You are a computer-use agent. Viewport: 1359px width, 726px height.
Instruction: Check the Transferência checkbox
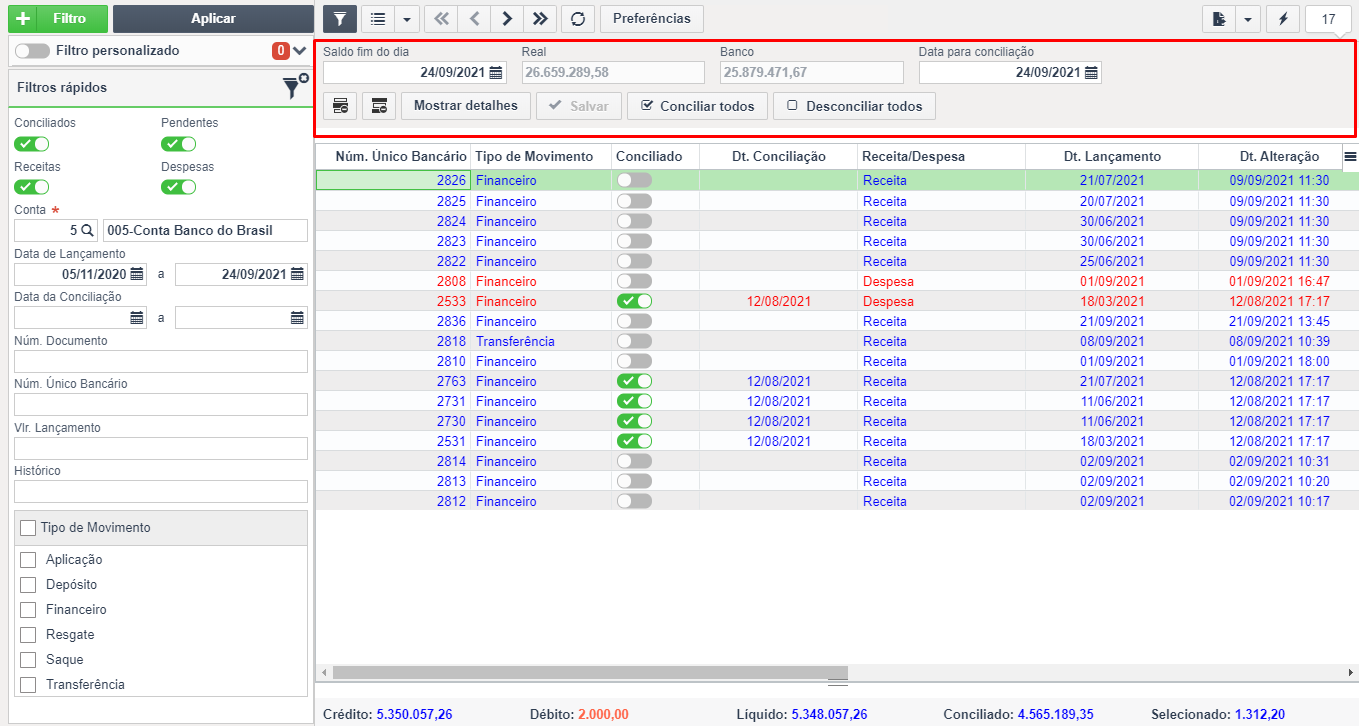point(28,685)
